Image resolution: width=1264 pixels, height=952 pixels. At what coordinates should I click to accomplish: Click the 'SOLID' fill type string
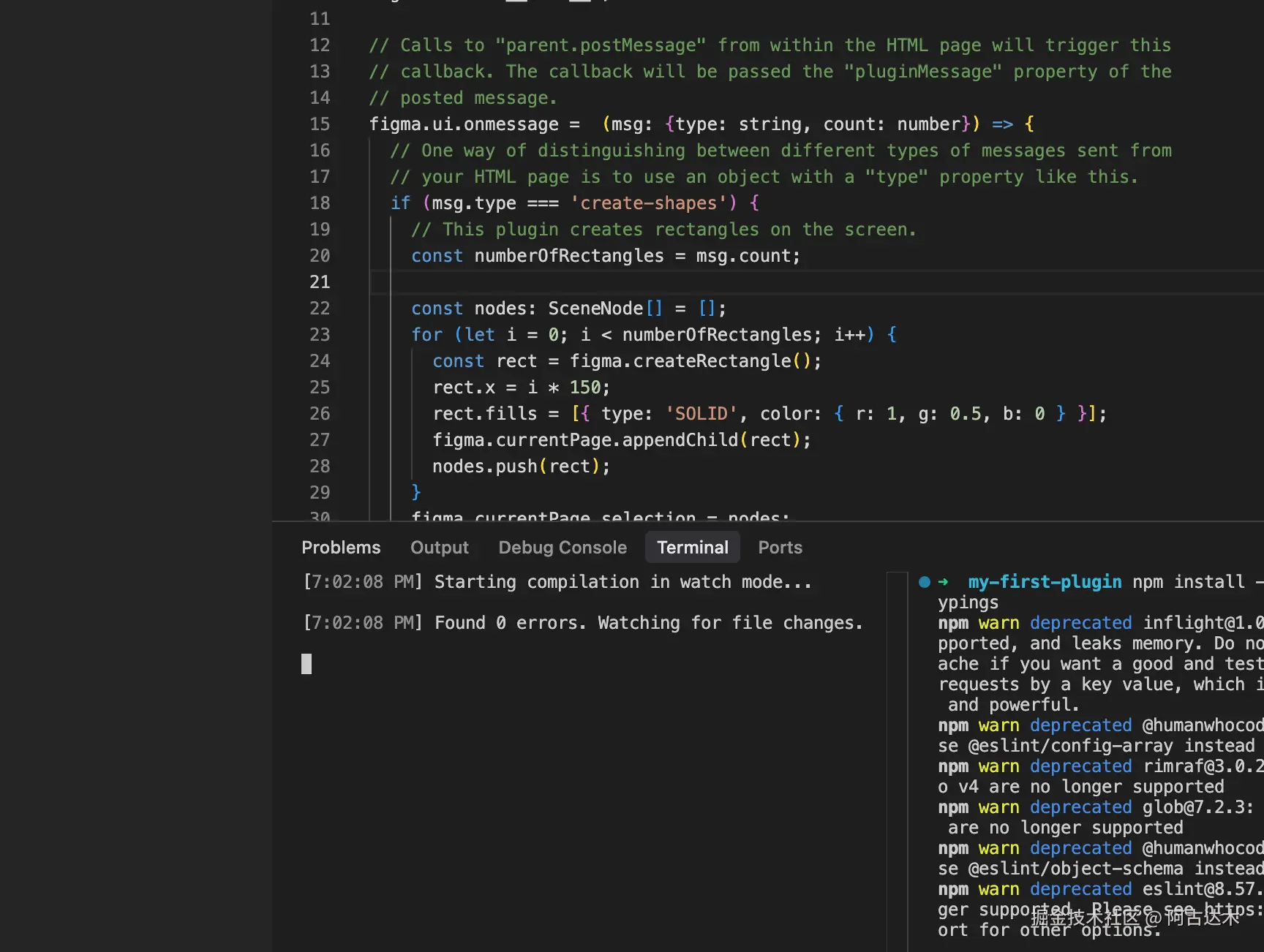[701, 414]
